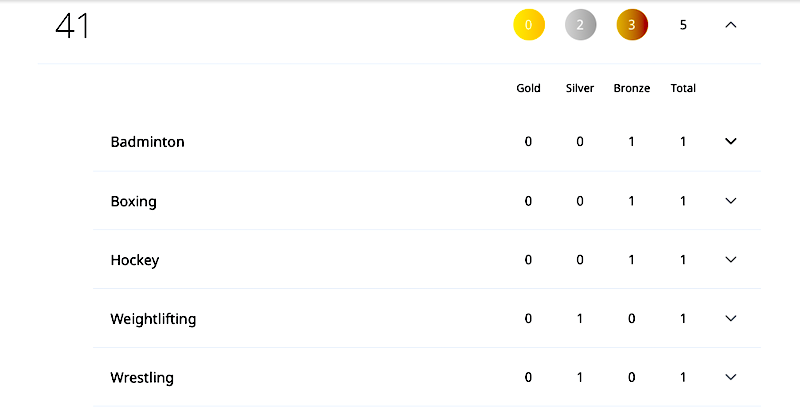Click the Gold column header

[x=528, y=88]
